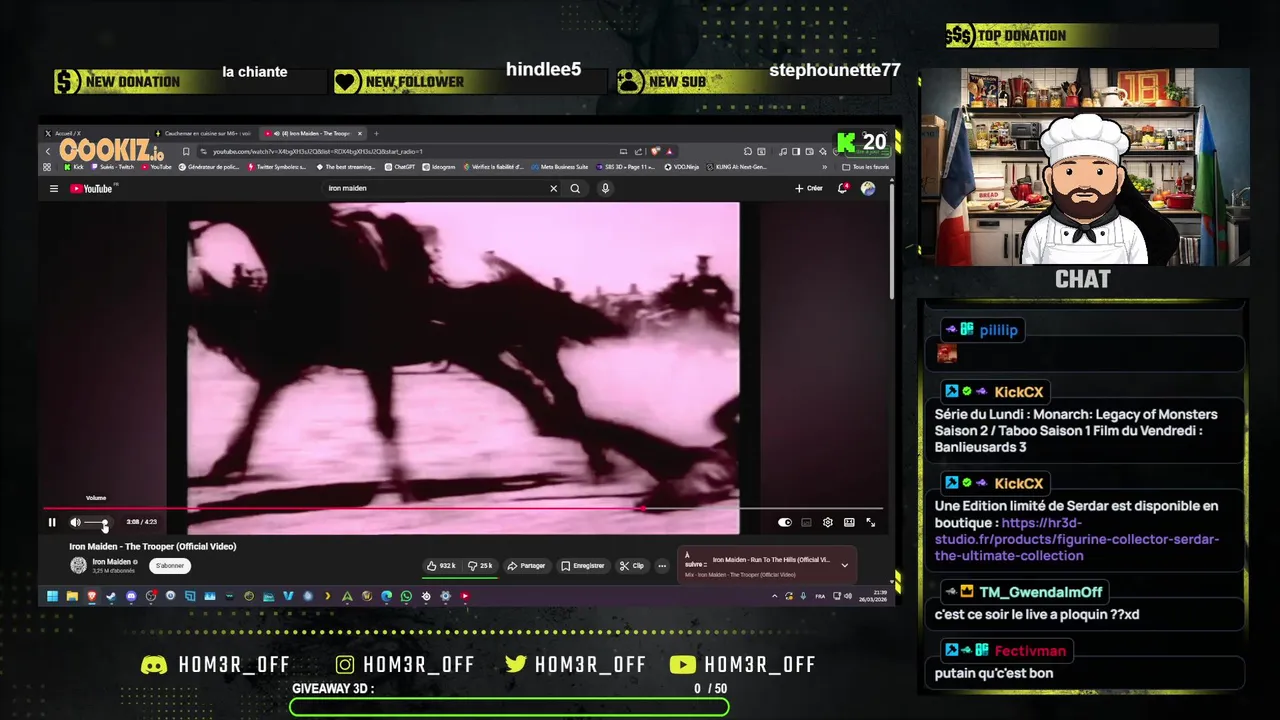
Task: Like the video with 932 k
Action: tap(441, 565)
